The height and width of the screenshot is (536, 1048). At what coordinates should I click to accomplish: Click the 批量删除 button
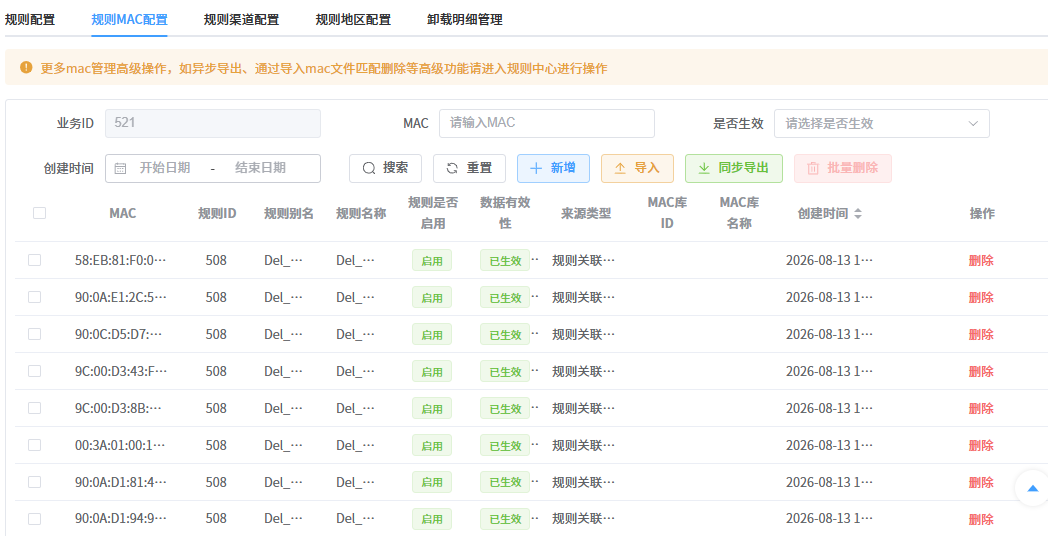842,168
